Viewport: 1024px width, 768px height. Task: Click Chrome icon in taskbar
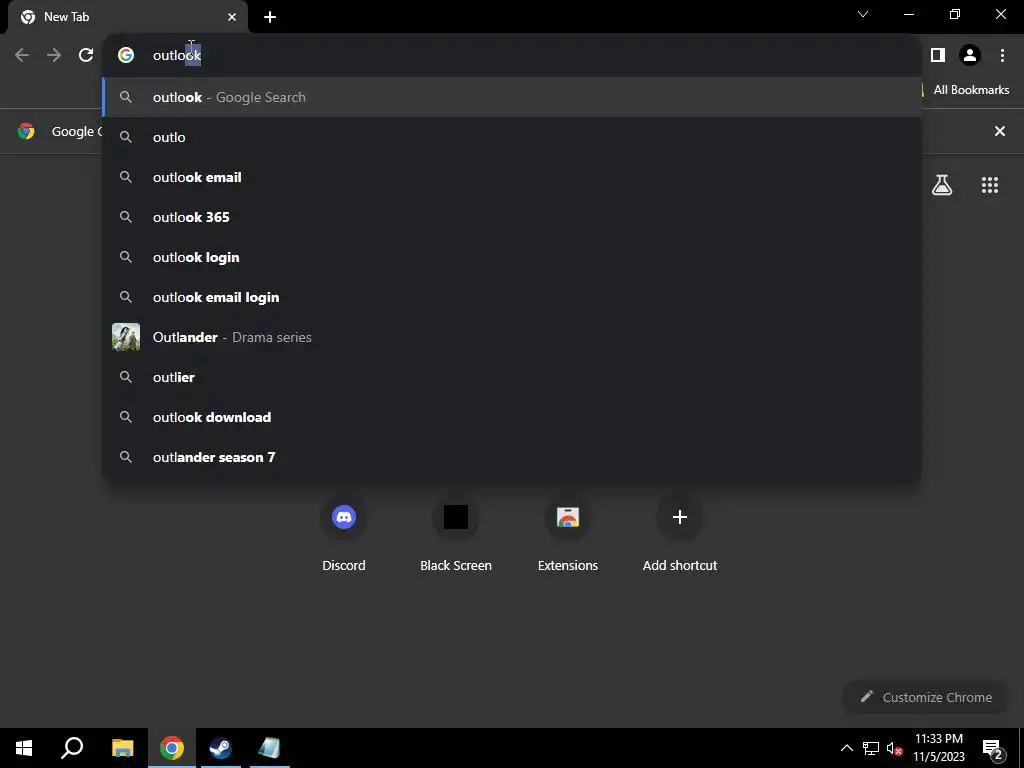pyautogui.click(x=171, y=748)
